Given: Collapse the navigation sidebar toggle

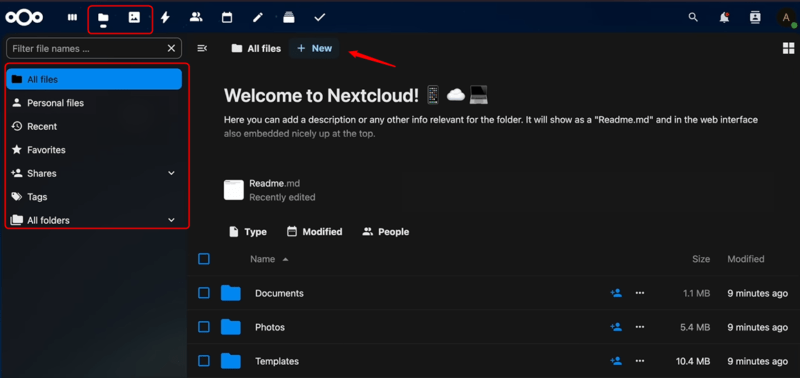Looking at the screenshot, I should [202, 48].
